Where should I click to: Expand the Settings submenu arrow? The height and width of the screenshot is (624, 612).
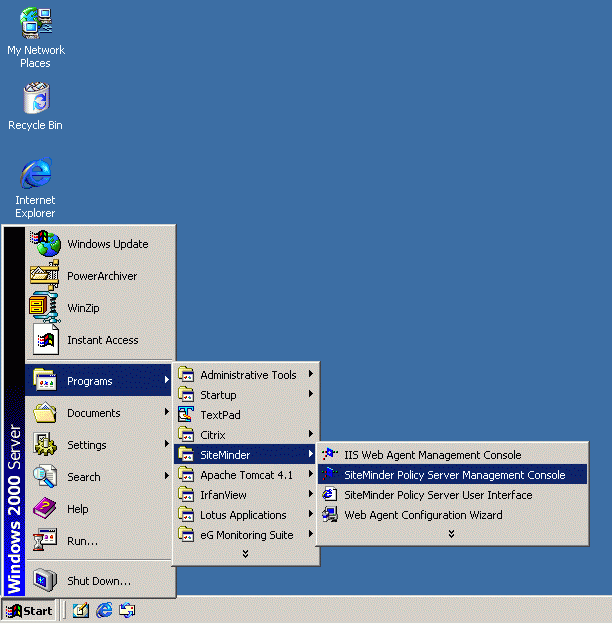pos(167,444)
